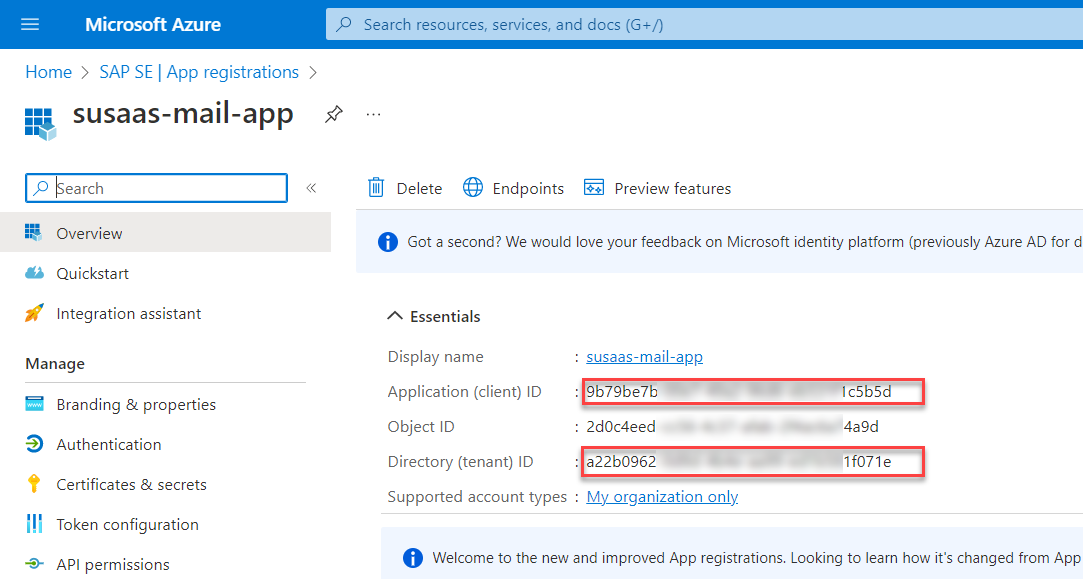Click the sidebar Search box
This screenshot has width=1083, height=579.
click(x=157, y=188)
